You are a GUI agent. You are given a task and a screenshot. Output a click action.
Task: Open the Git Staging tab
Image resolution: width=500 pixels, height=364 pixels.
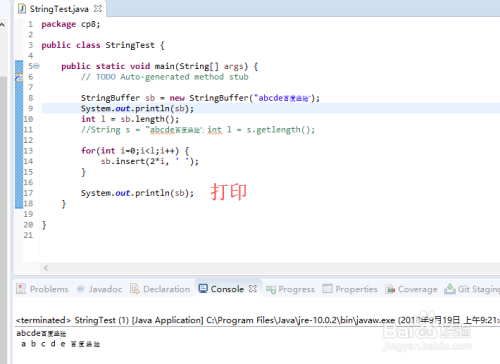472,289
